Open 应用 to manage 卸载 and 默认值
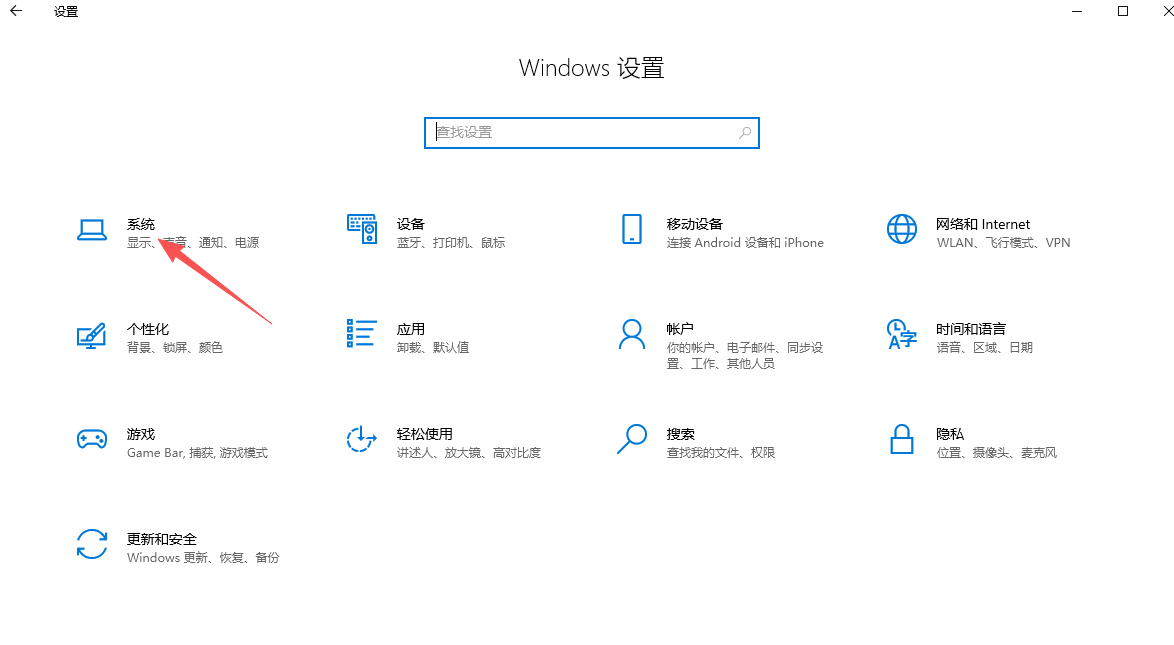Viewport: 1174px width, 645px height. (410, 337)
